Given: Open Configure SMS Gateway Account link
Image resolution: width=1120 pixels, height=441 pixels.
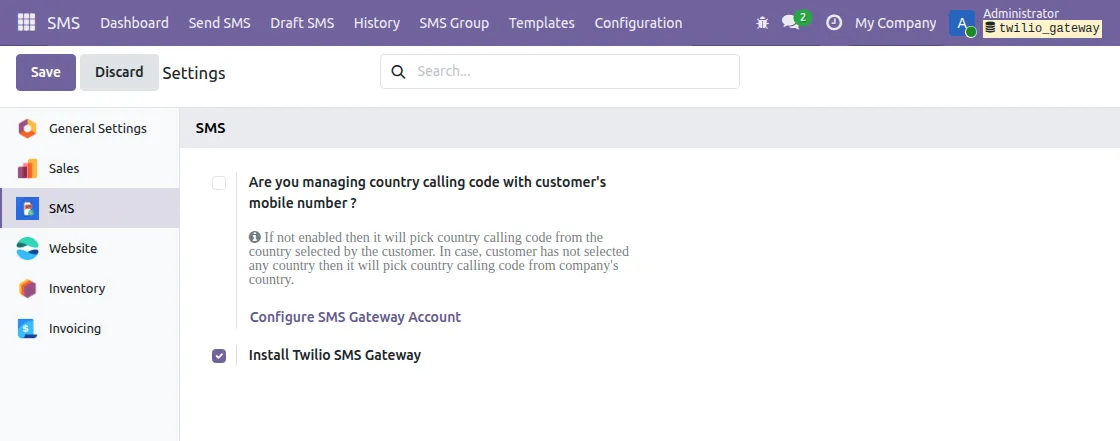Looking at the screenshot, I should pyautogui.click(x=355, y=317).
